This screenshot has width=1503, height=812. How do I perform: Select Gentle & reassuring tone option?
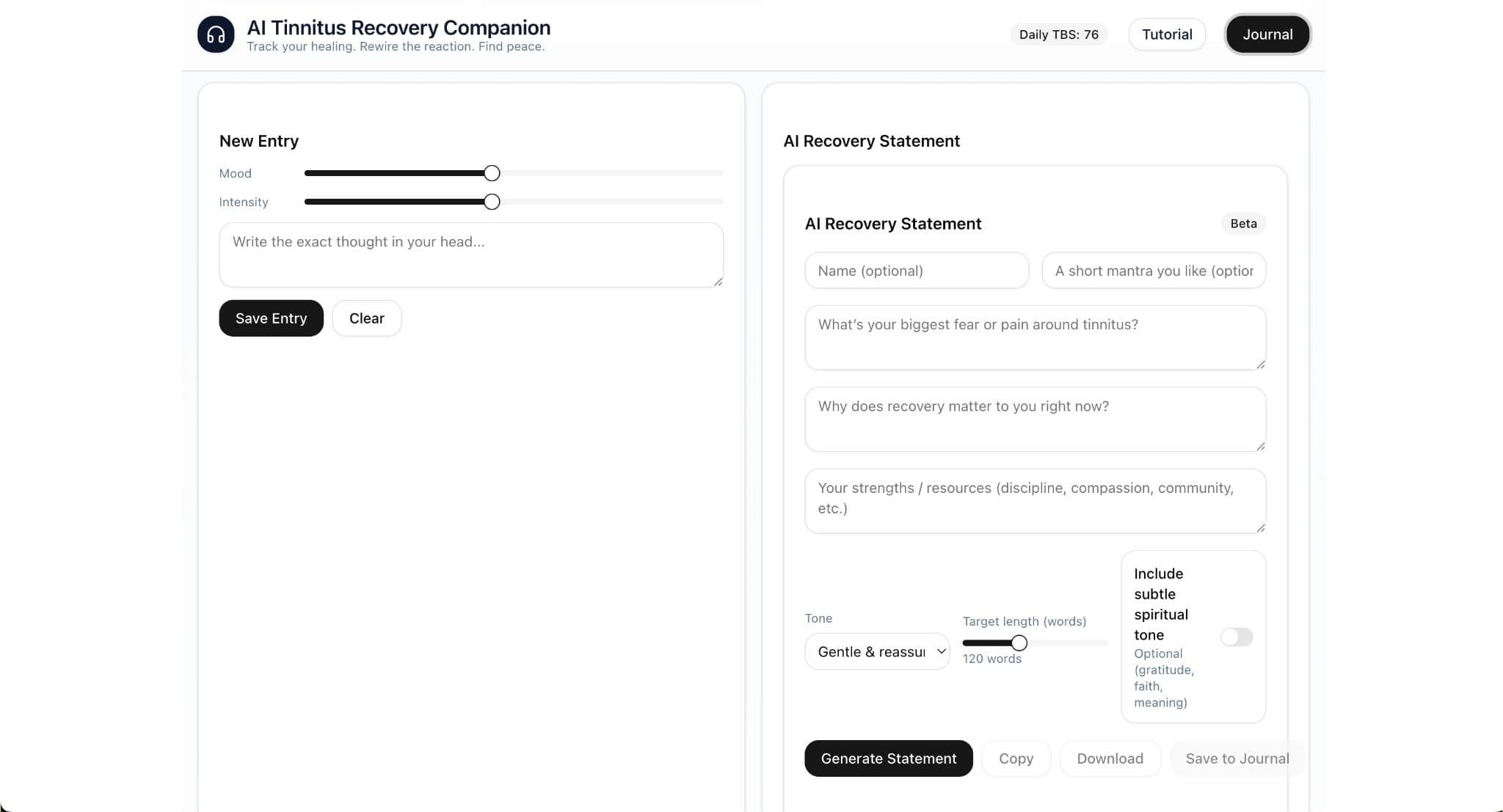(877, 651)
